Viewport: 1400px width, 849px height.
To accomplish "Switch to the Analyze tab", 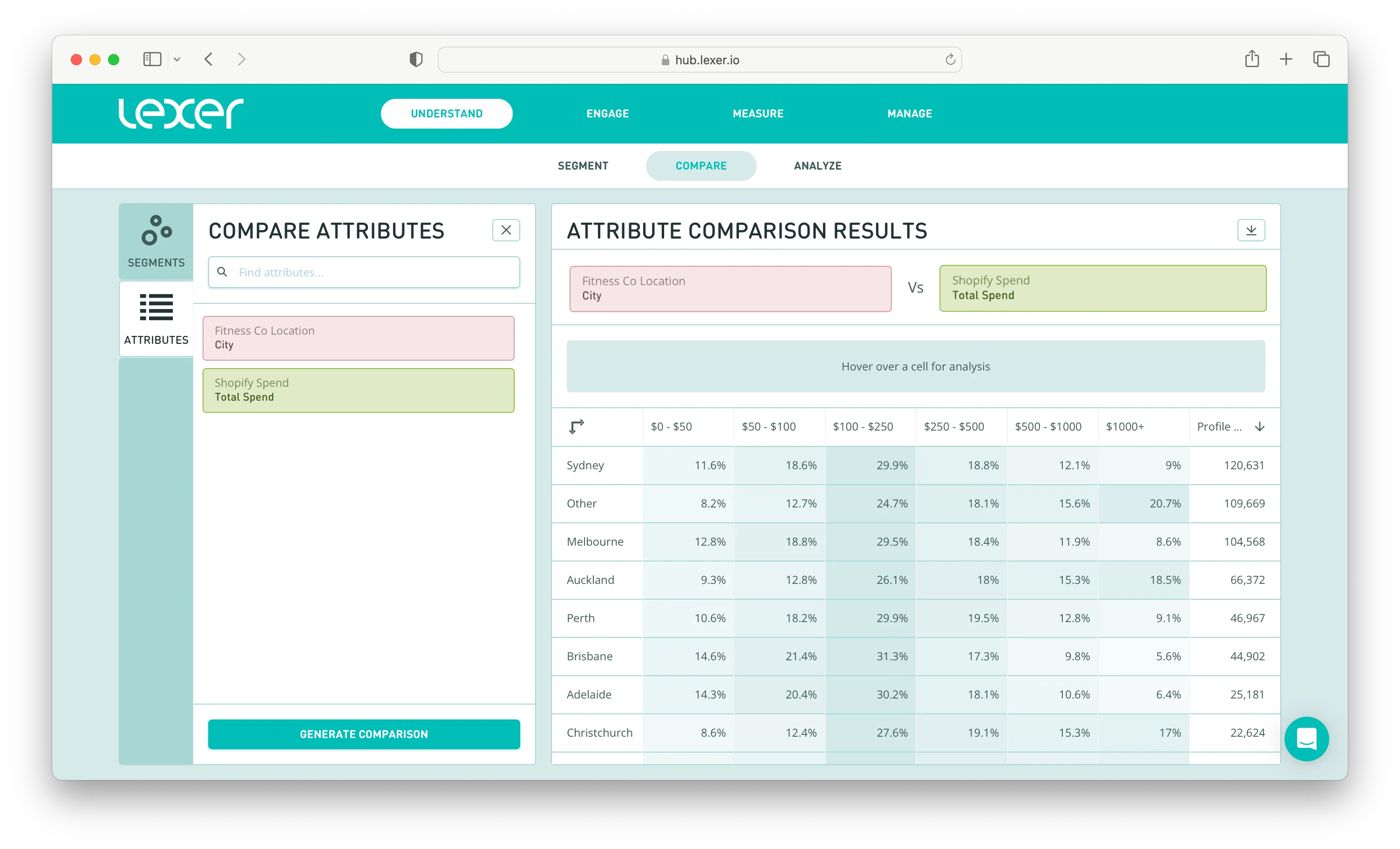I will pyautogui.click(x=817, y=165).
